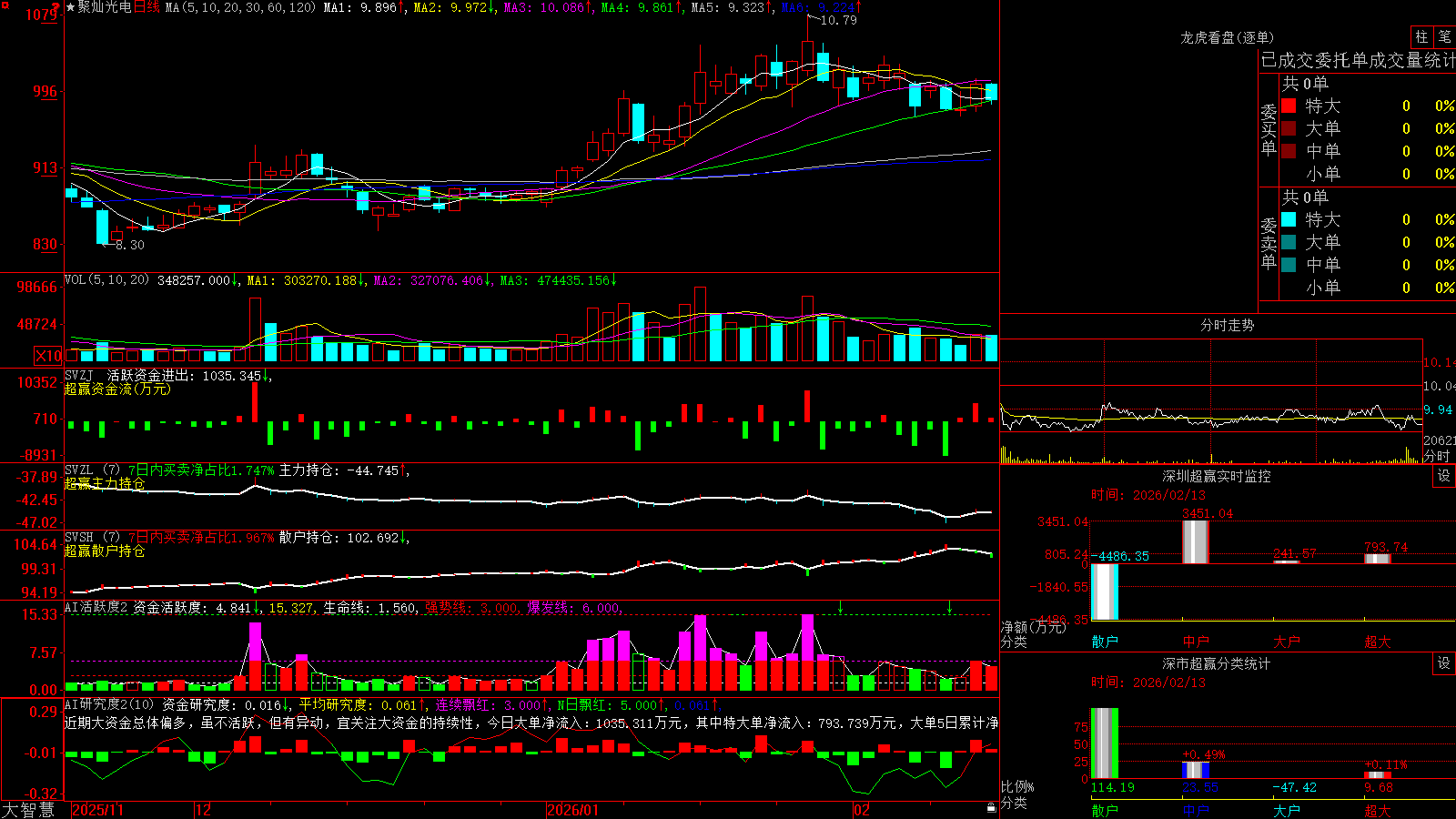Click the 10.79 high price annotation
The image size is (1456, 819).
tap(838, 20)
